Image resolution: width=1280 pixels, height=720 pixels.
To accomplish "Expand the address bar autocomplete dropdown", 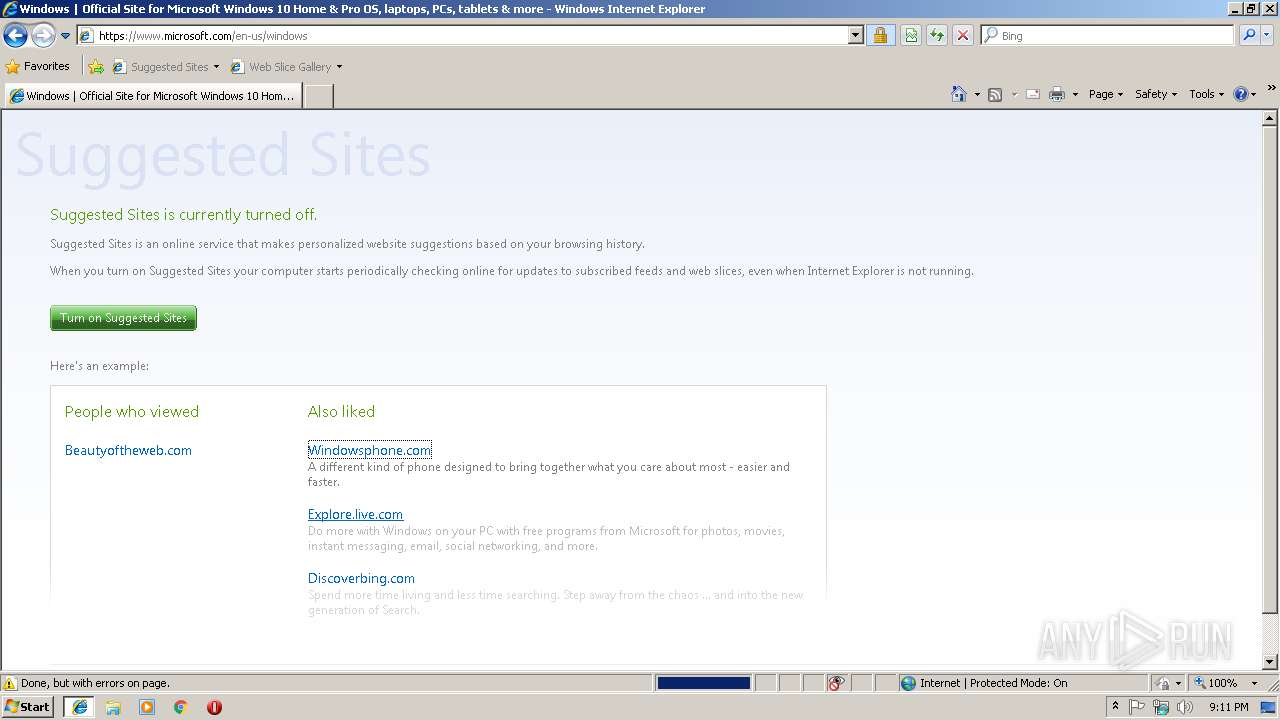I will coord(855,35).
